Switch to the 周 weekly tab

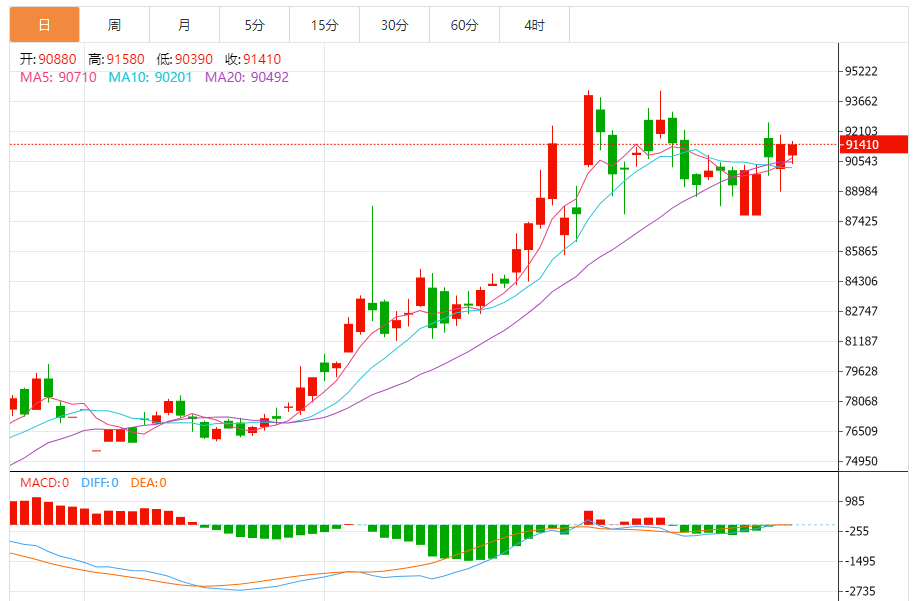[114, 24]
